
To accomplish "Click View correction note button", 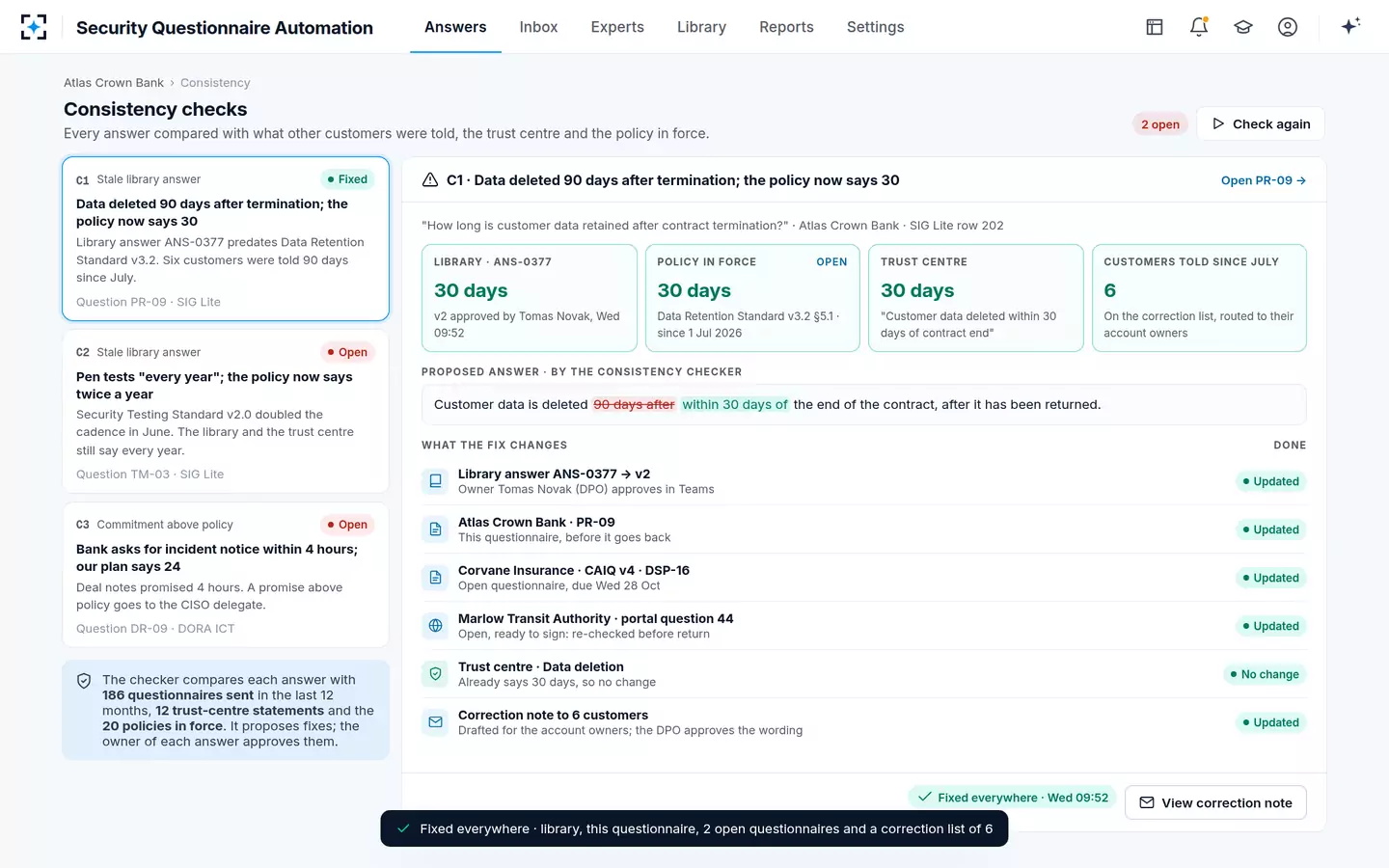I will [1215, 802].
